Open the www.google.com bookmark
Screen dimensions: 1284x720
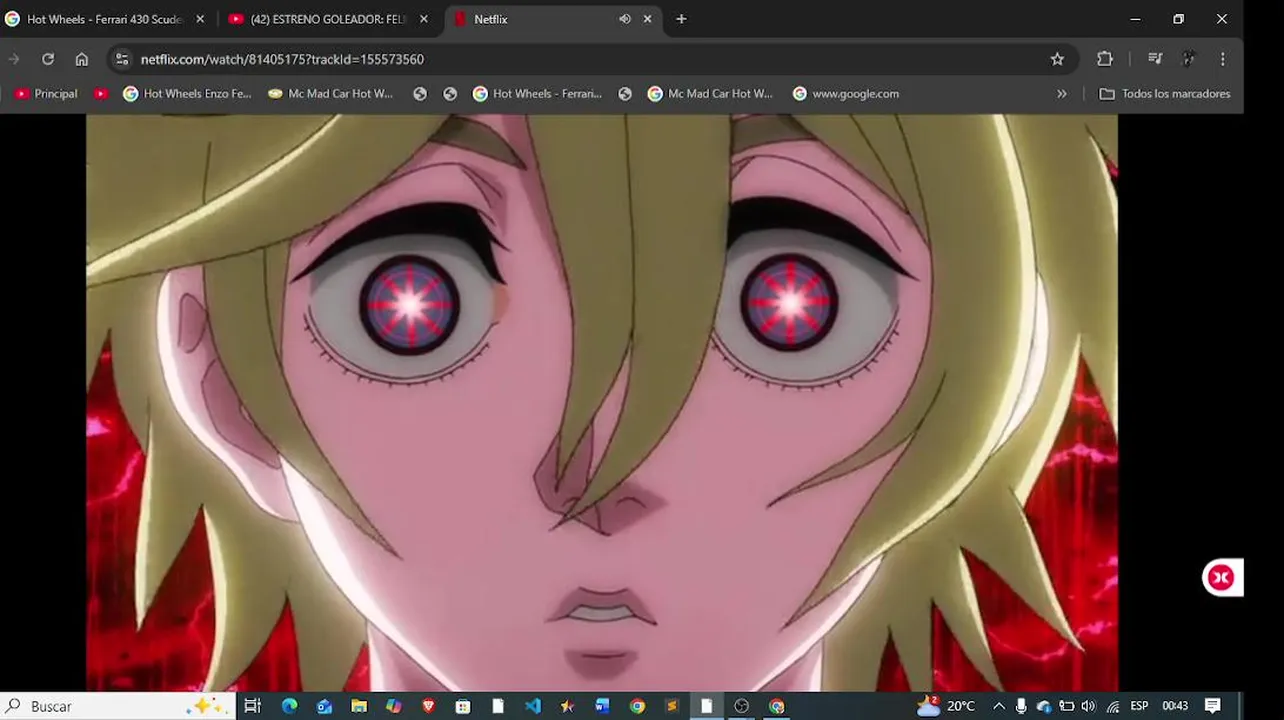click(846, 93)
